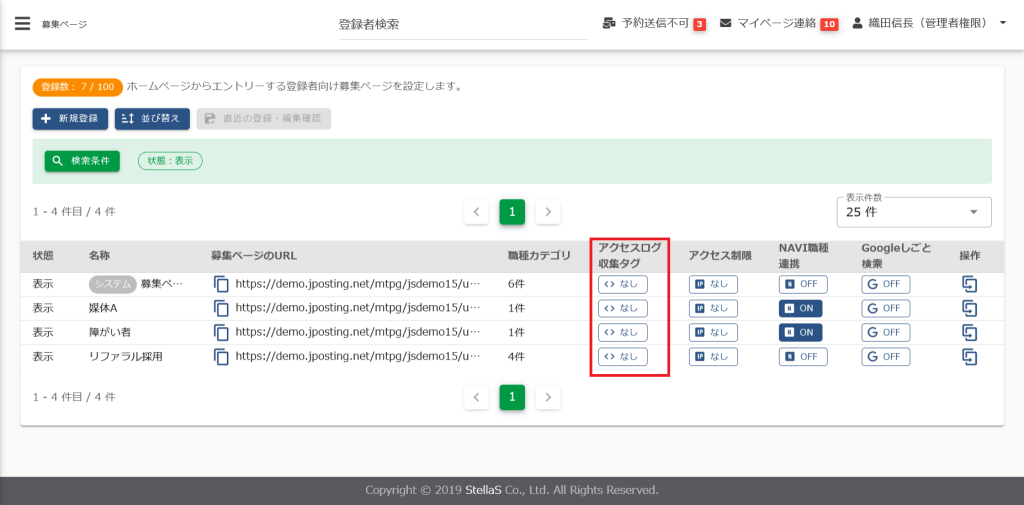Copy the 媒体A recruitment page URL
This screenshot has height=505, width=1024.
pyautogui.click(x=222, y=308)
